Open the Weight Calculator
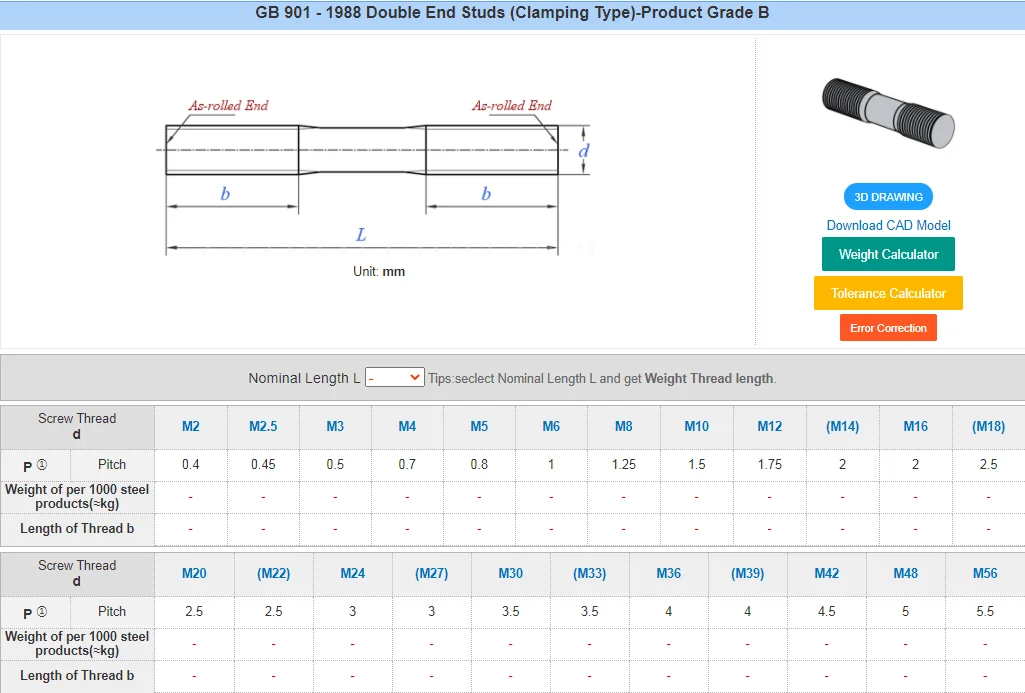This screenshot has height=693, width=1025. (887, 254)
